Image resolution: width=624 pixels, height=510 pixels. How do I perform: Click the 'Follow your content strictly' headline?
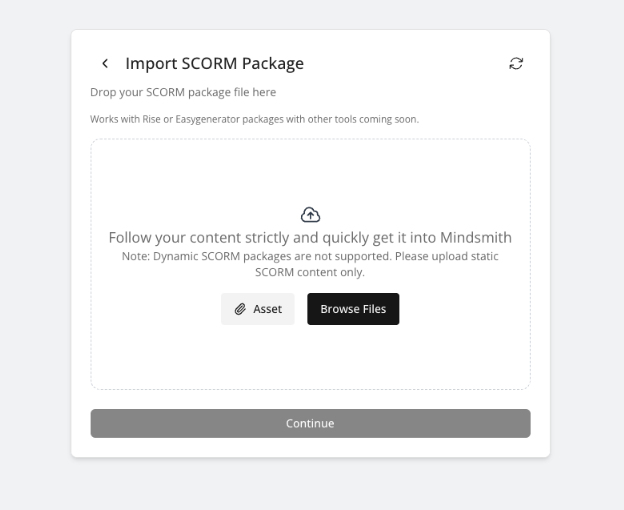click(x=310, y=238)
